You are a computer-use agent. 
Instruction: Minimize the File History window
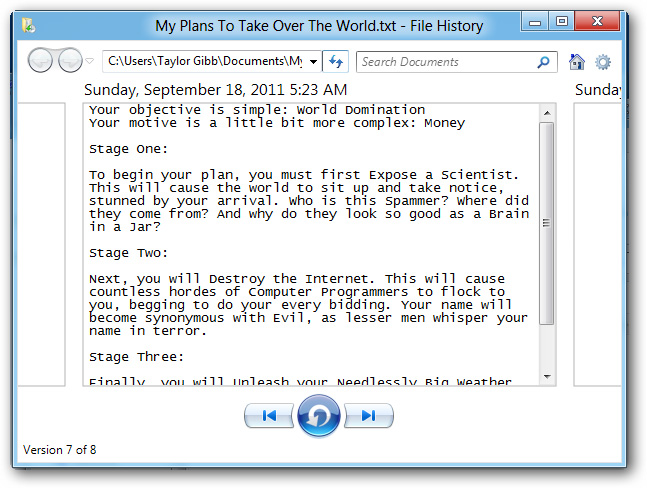pos(535,21)
